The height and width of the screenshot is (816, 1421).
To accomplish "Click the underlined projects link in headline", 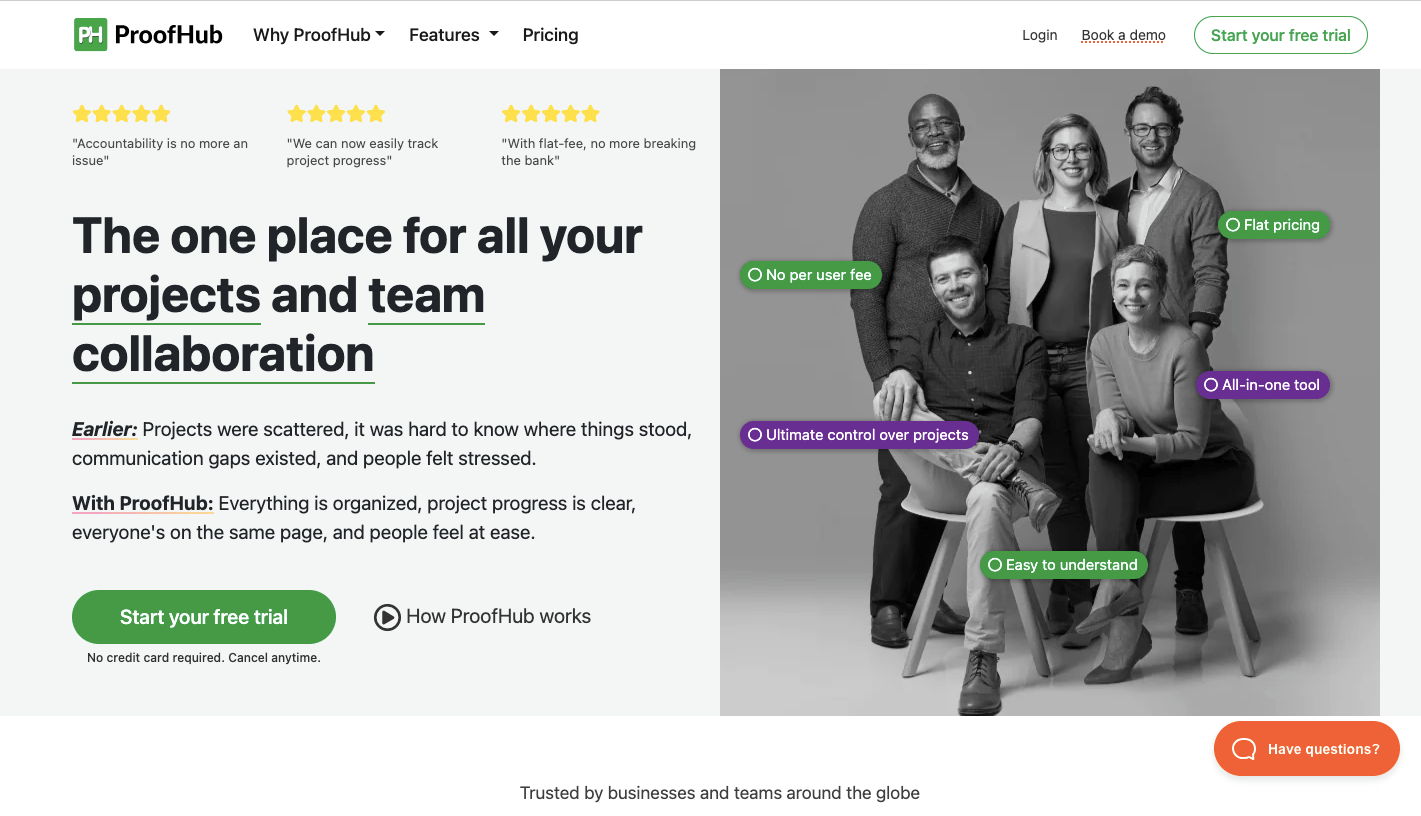I will pos(165,295).
